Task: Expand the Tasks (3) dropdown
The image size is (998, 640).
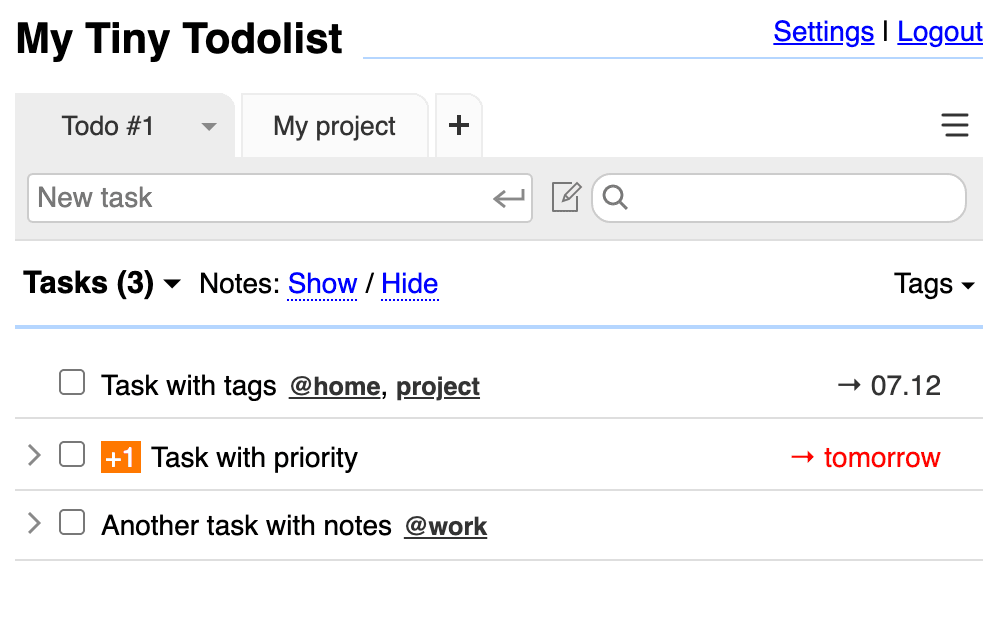Action: click(172, 285)
